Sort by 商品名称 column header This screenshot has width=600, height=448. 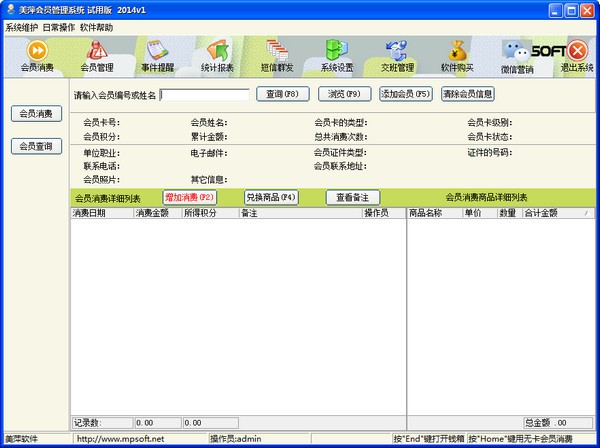click(x=435, y=213)
